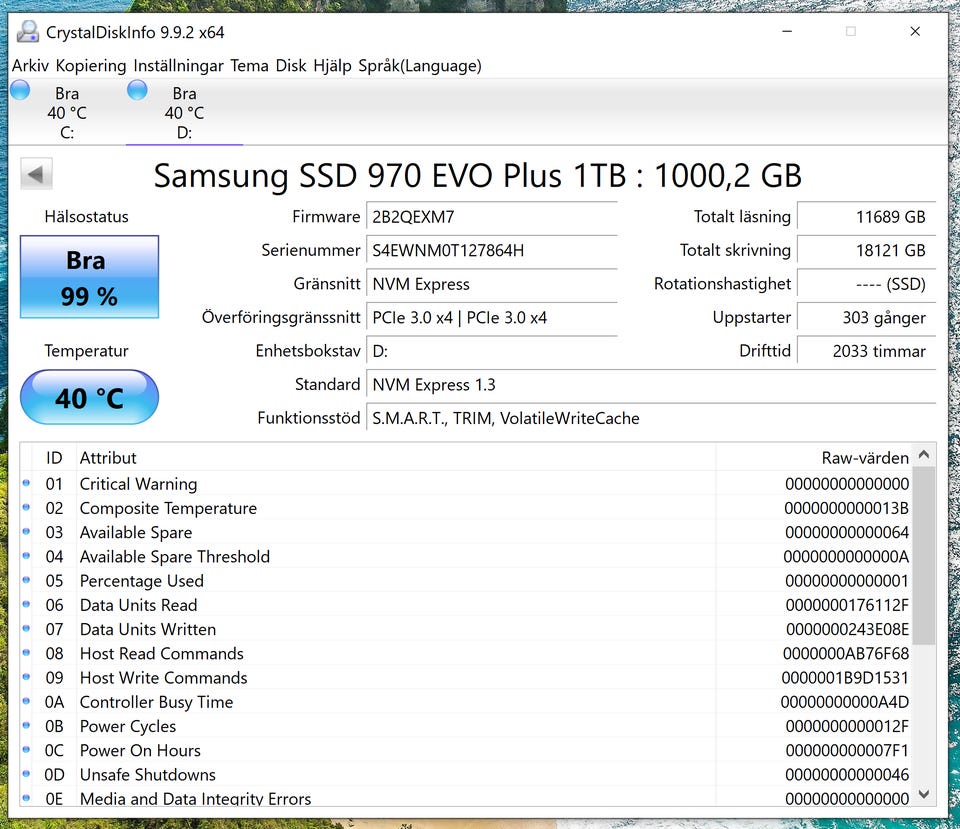Click the Gränsnitt value NVM Express

pyautogui.click(x=492, y=285)
